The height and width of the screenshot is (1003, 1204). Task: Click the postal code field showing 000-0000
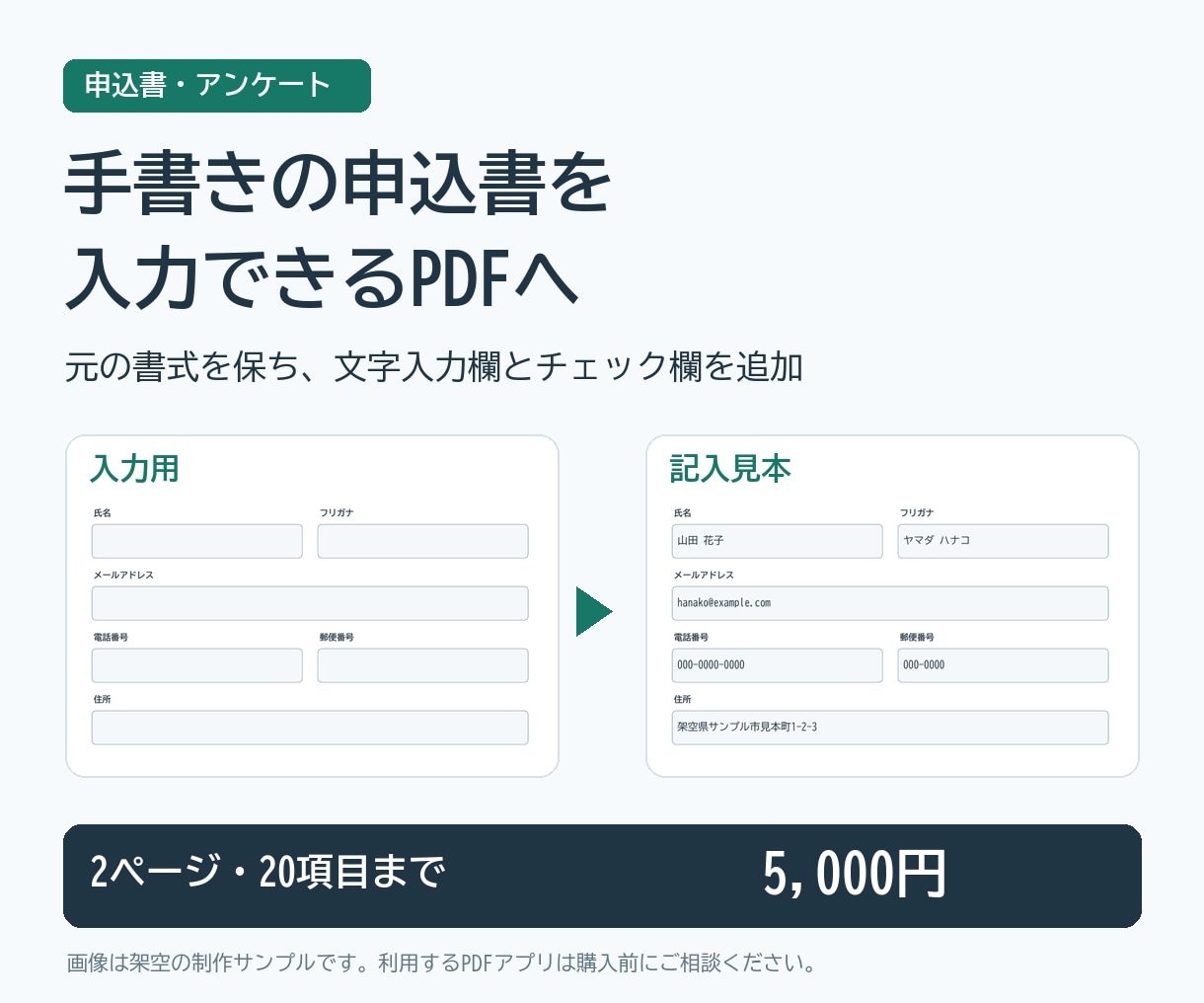1003,665
